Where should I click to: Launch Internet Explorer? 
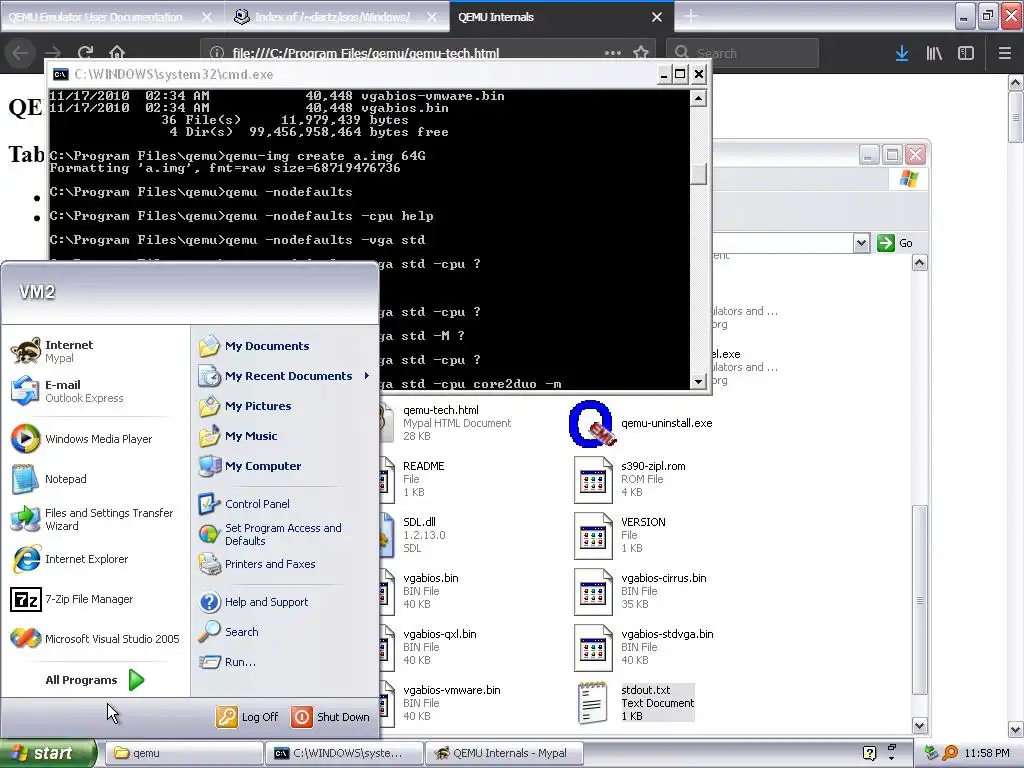click(x=70, y=559)
